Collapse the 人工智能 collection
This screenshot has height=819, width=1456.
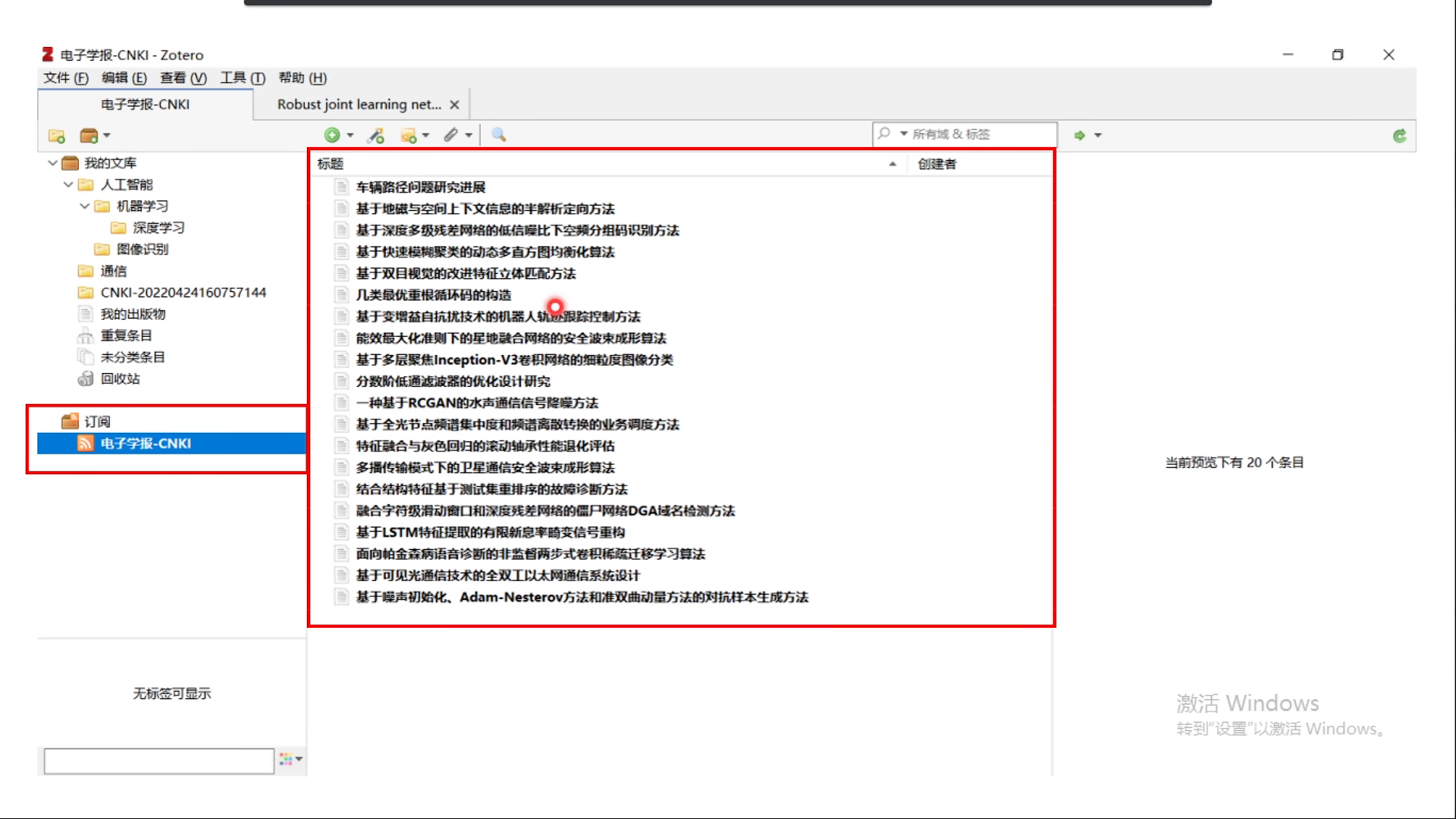tap(68, 184)
